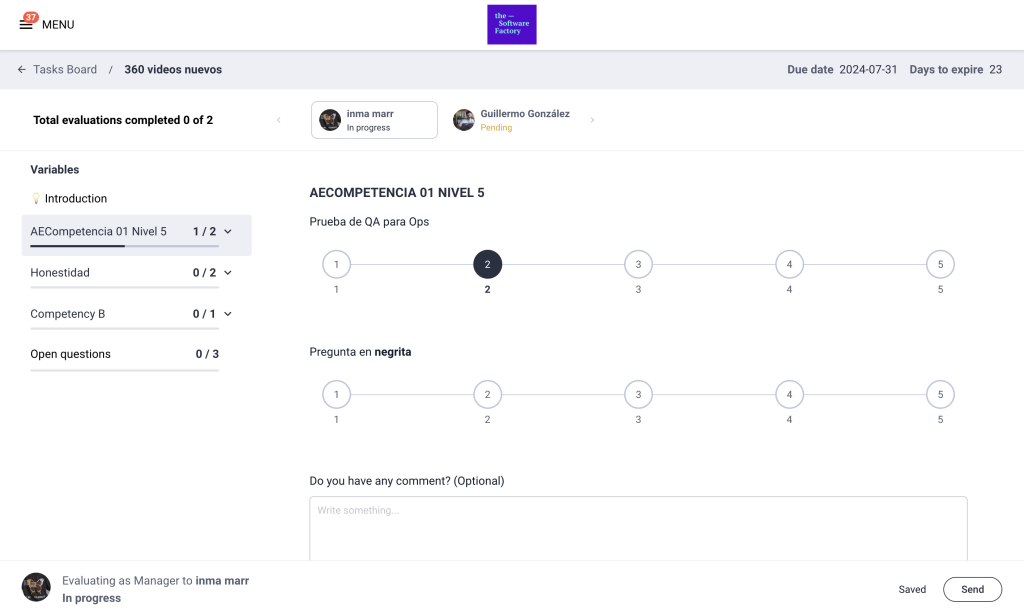Select rating 3 for Pregunta en negrita

point(638,395)
